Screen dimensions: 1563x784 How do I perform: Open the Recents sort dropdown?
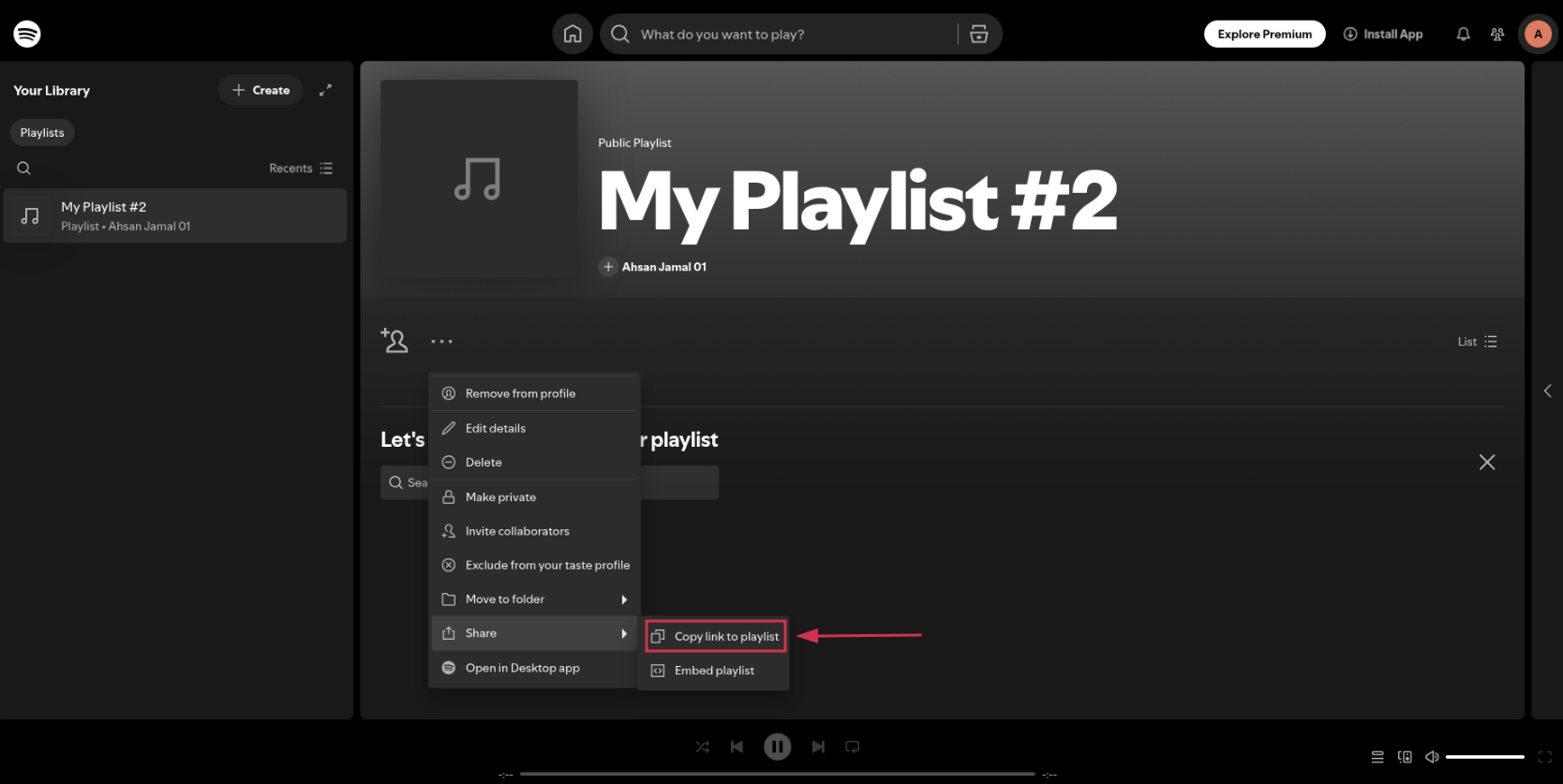pos(301,169)
